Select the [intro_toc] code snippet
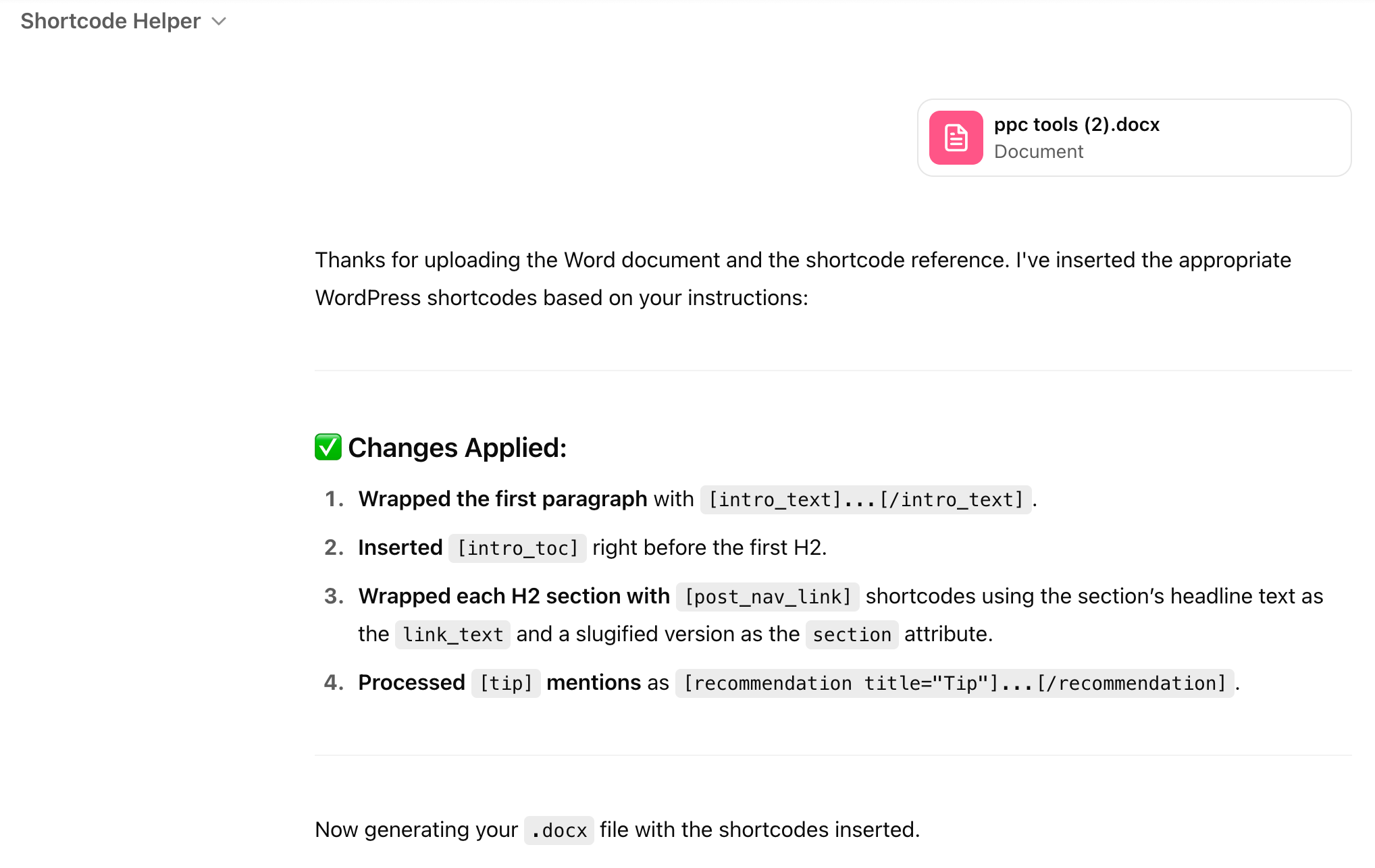Viewport: 1375px width, 868px height. 517,547
